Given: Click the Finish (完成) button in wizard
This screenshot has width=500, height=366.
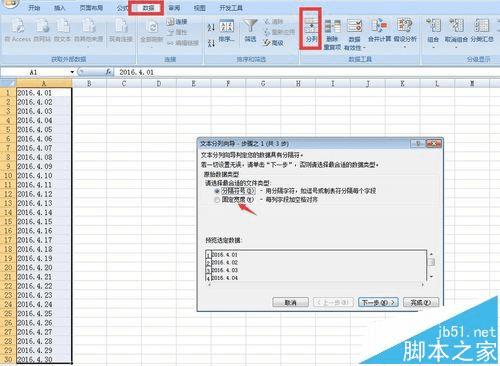Looking at the screenshot, I should 421,303.
